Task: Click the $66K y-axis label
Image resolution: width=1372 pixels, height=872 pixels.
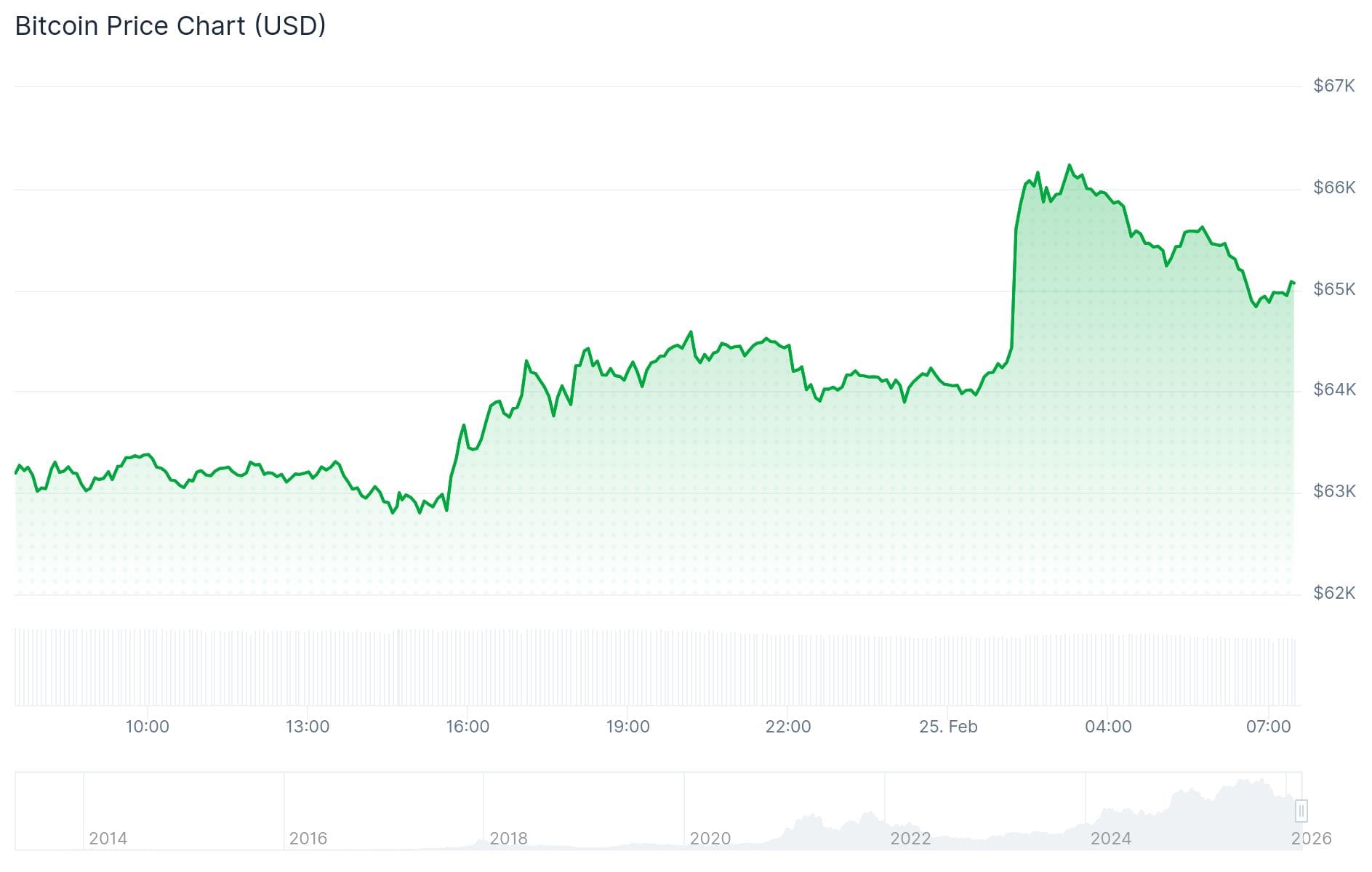Action: tap(1333, 187)
